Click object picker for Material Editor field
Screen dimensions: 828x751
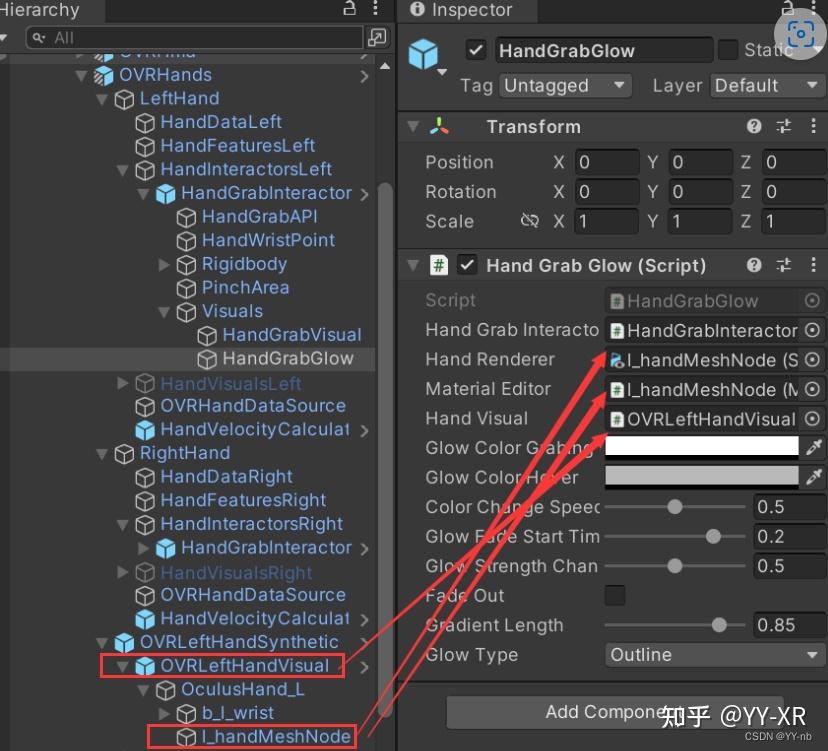[x=812, y=389]
